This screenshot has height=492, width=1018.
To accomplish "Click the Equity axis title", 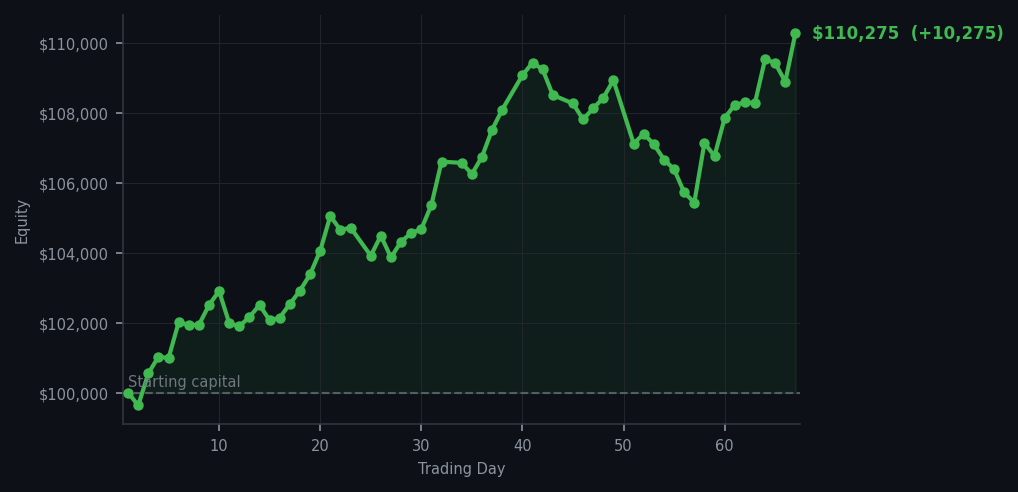I will [x=22, y=222].
